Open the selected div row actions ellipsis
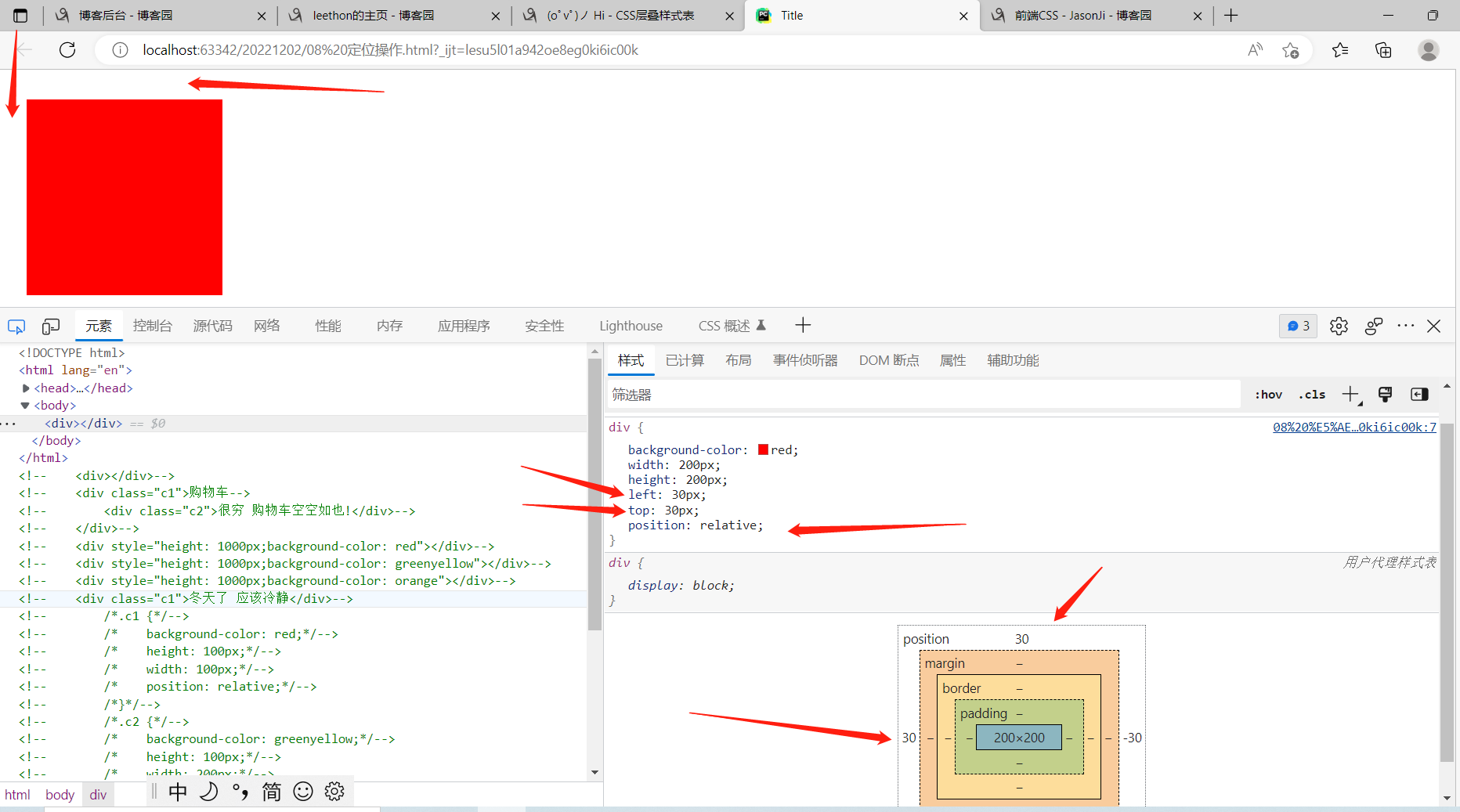This screenshot has width=1460, height=812. (9, 424)
